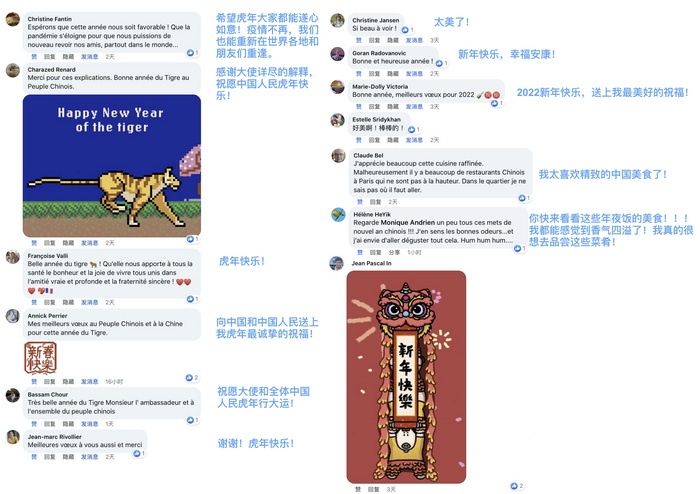
Task: Send message to Goran Radovanovic
Action: click(x=414, y=74)
